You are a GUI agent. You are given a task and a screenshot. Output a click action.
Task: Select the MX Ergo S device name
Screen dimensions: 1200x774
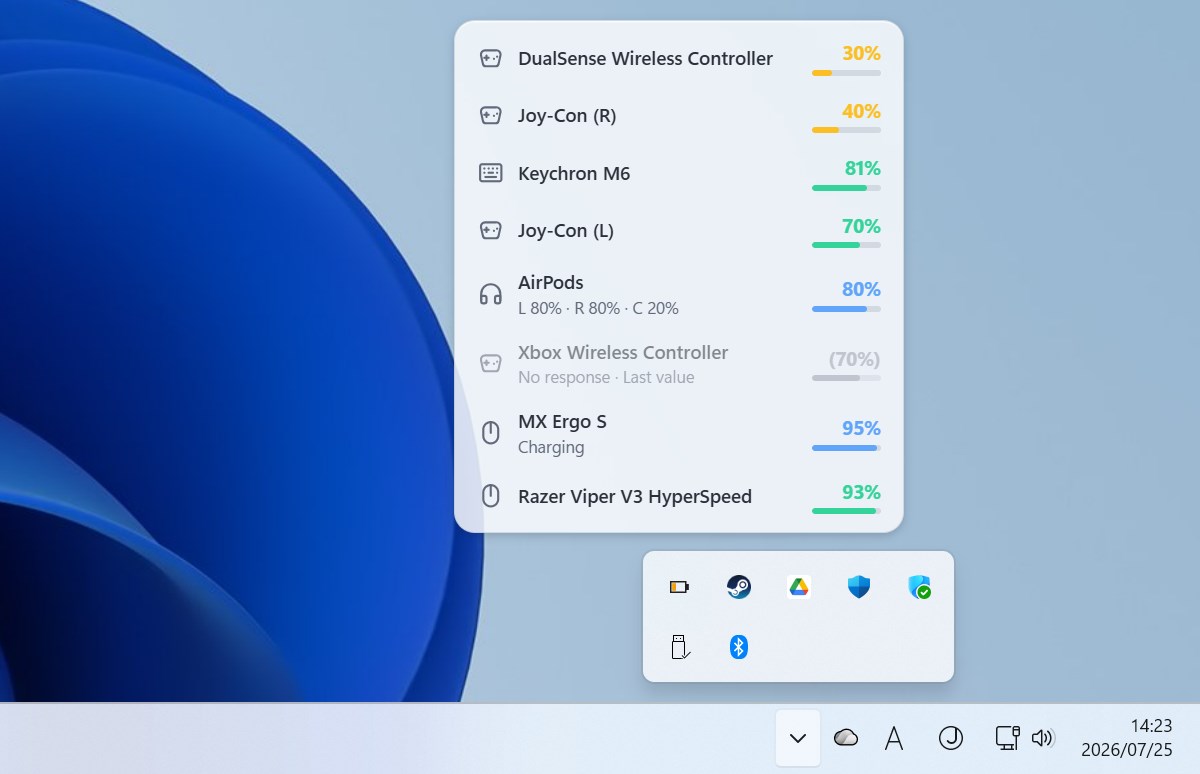562,421
